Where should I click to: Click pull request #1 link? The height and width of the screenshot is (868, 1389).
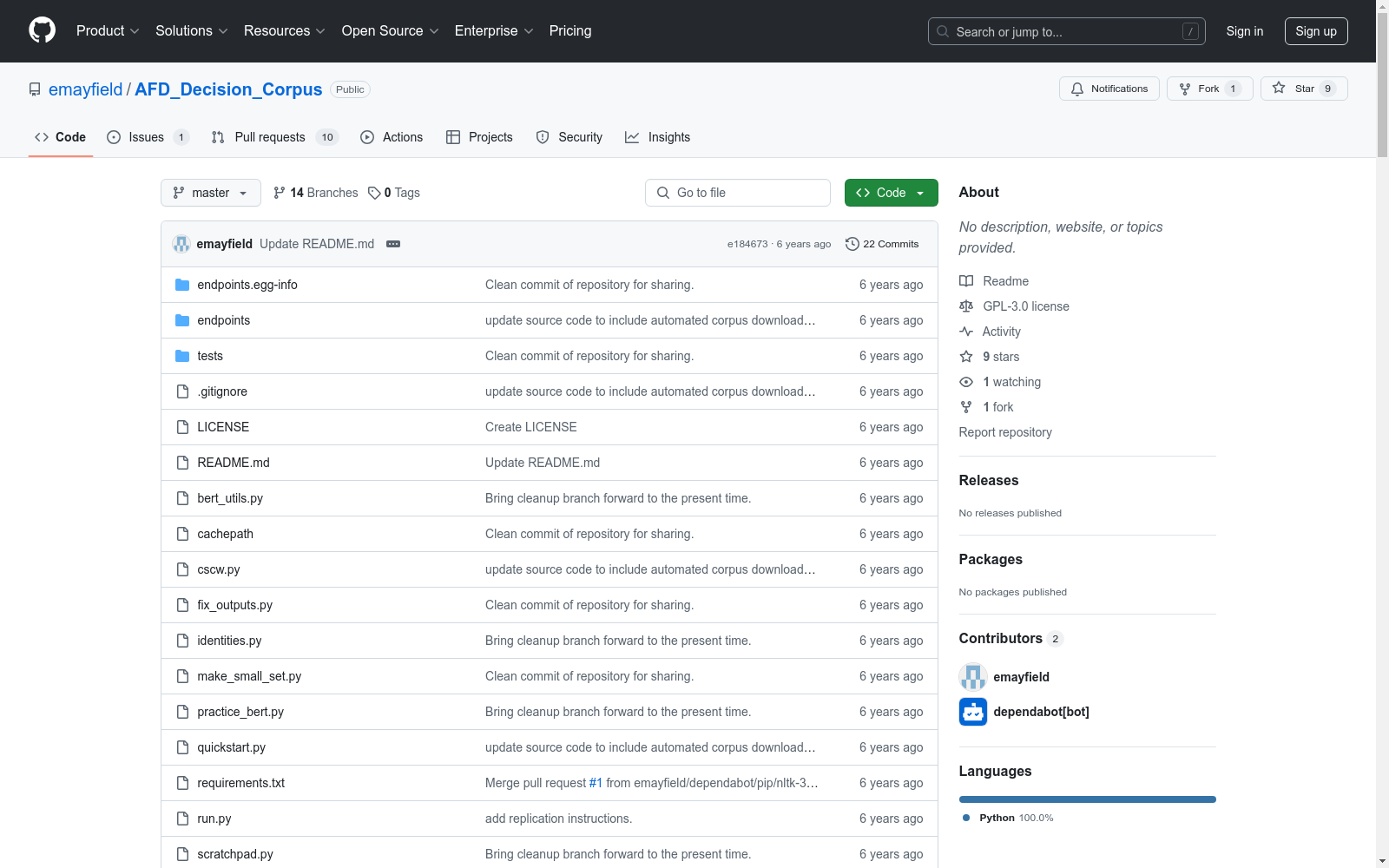point(596,783)
